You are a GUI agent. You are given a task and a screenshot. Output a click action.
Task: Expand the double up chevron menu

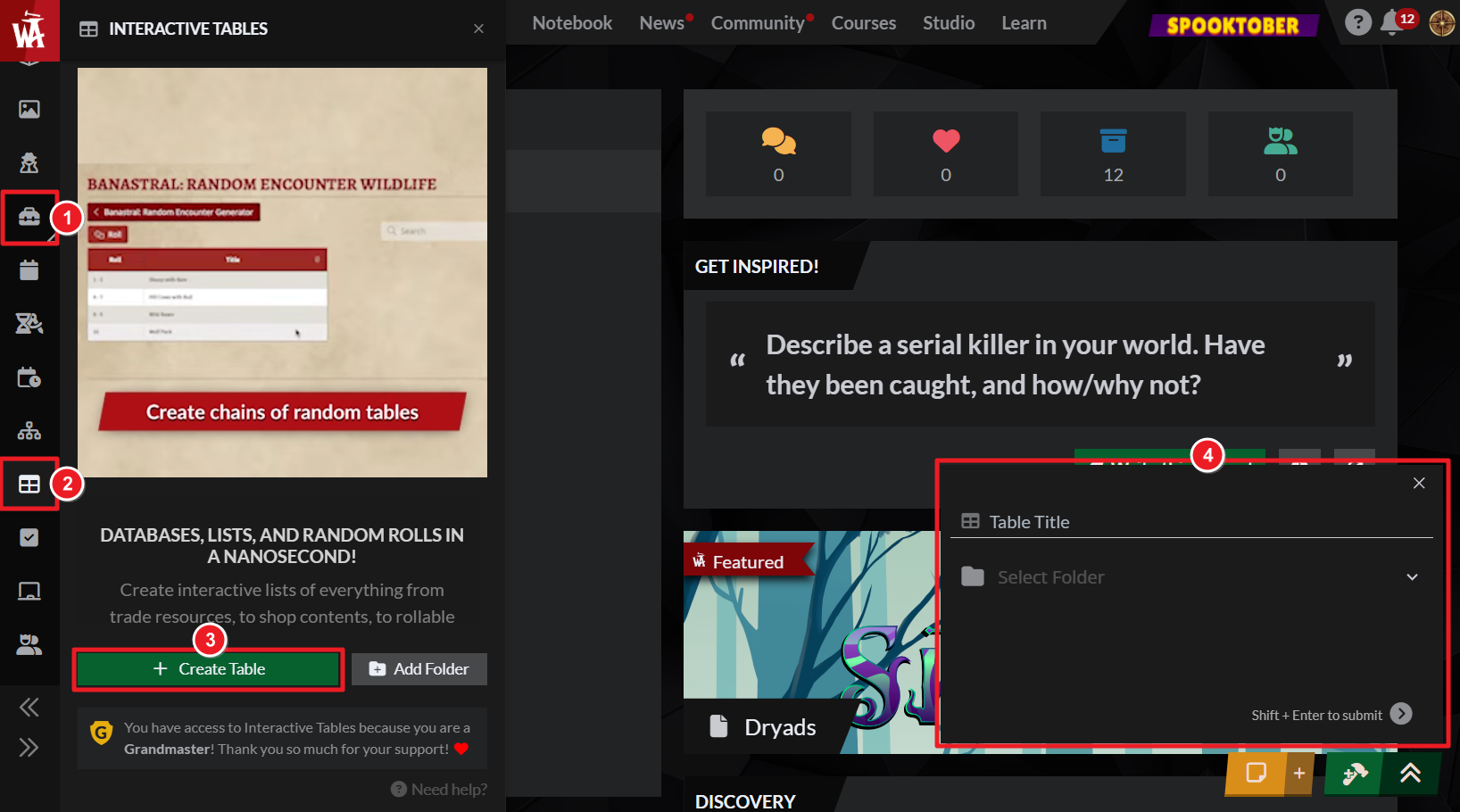(1410, 773)
